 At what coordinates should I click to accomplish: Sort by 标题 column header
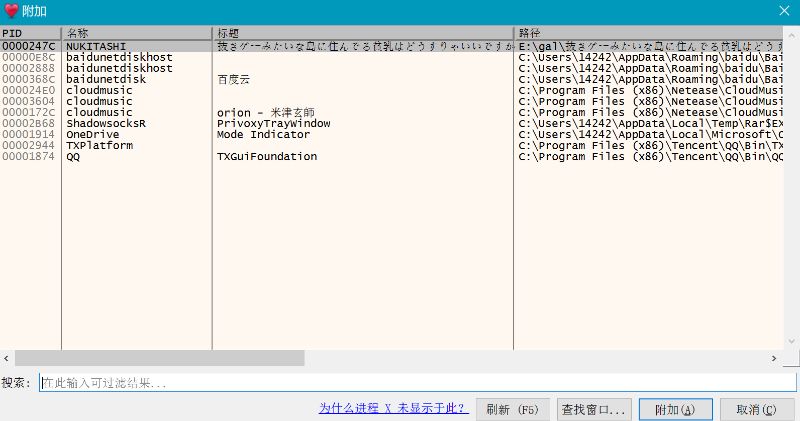click(x=363, y=33)
